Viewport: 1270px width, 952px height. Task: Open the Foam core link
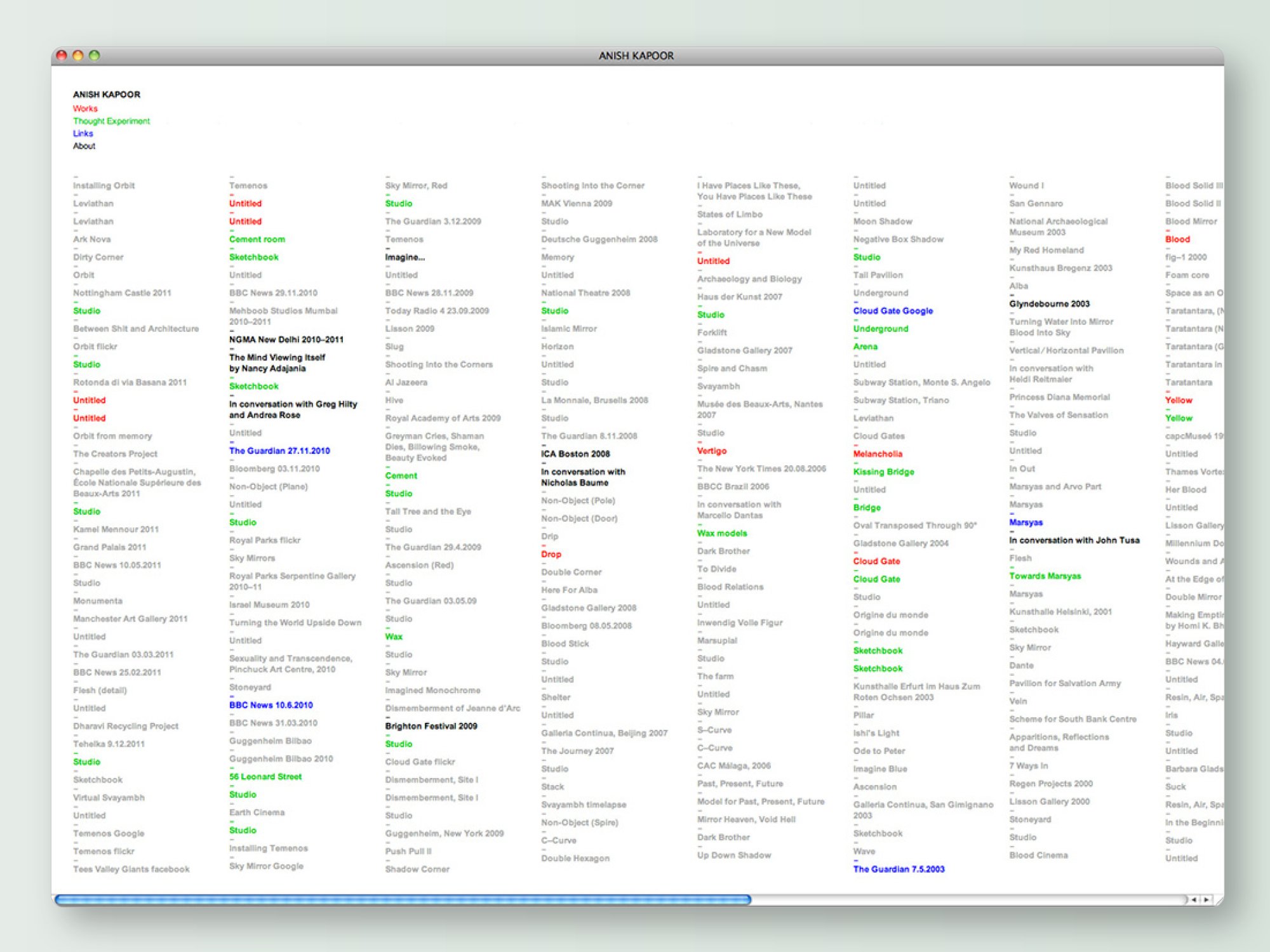[1187, 275]
